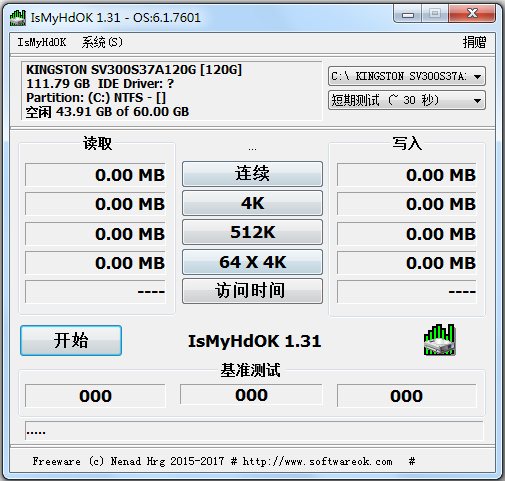
Task: Run the 64 X 4K test
Action: (x=252, y=262)
